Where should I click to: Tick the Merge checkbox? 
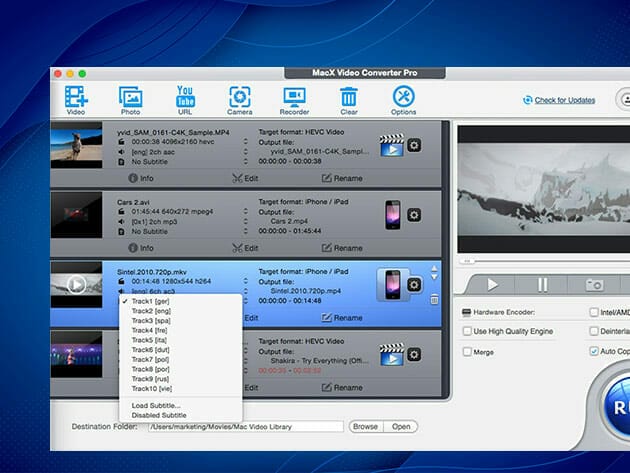pos(467,351)
